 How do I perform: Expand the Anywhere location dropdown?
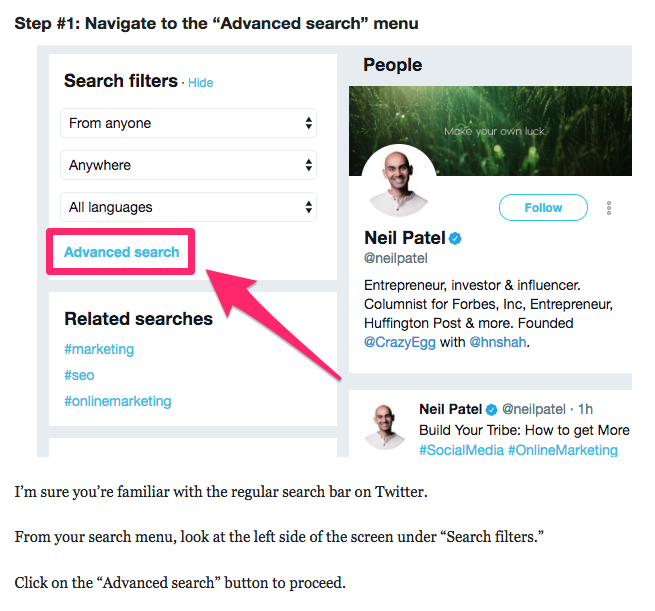coord(188,165)
